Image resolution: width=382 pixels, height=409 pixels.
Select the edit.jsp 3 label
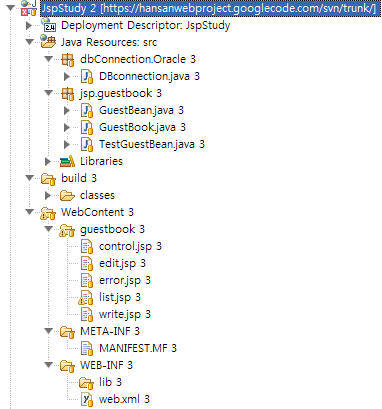122,264
